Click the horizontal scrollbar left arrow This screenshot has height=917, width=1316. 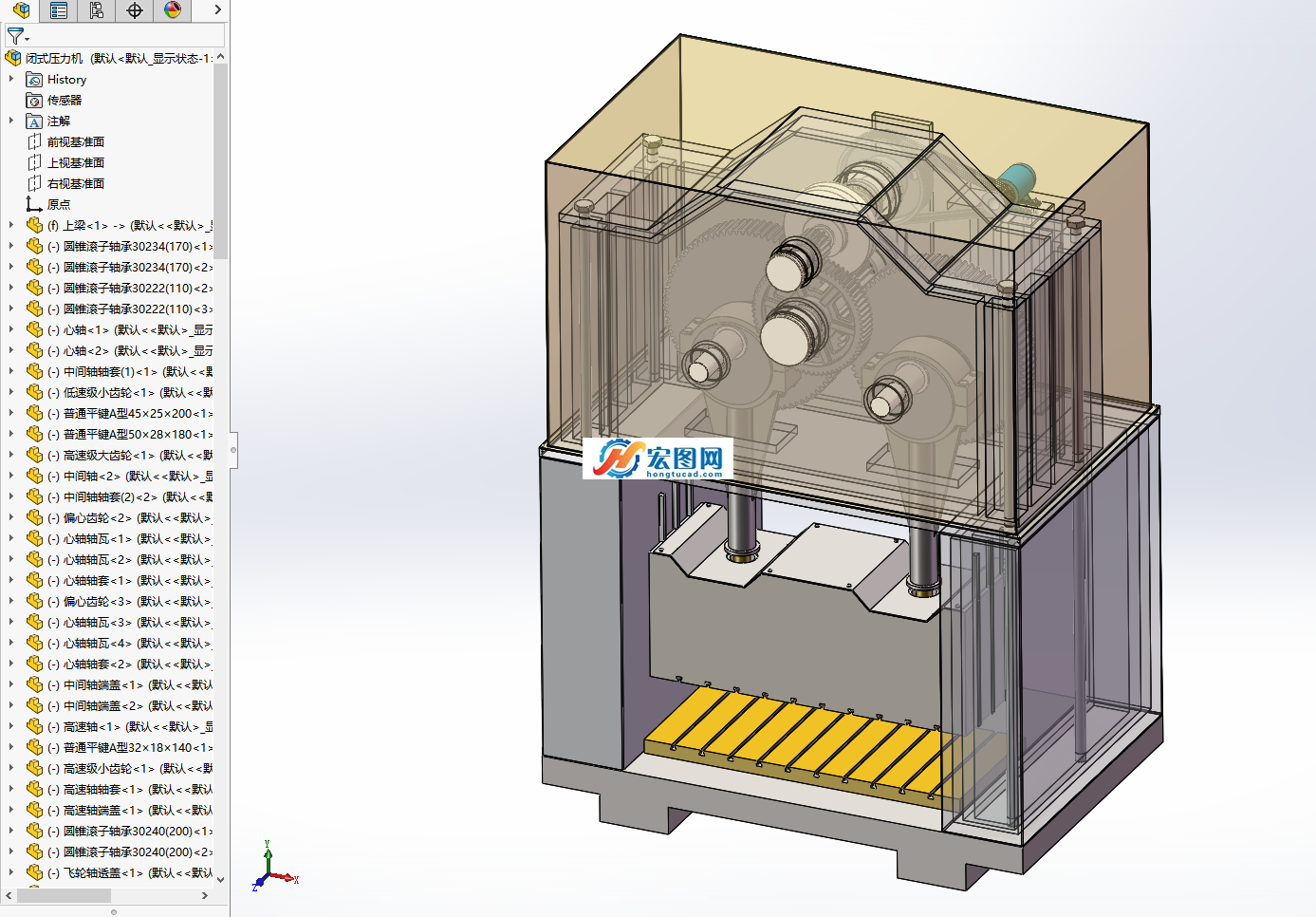point(9,895)
